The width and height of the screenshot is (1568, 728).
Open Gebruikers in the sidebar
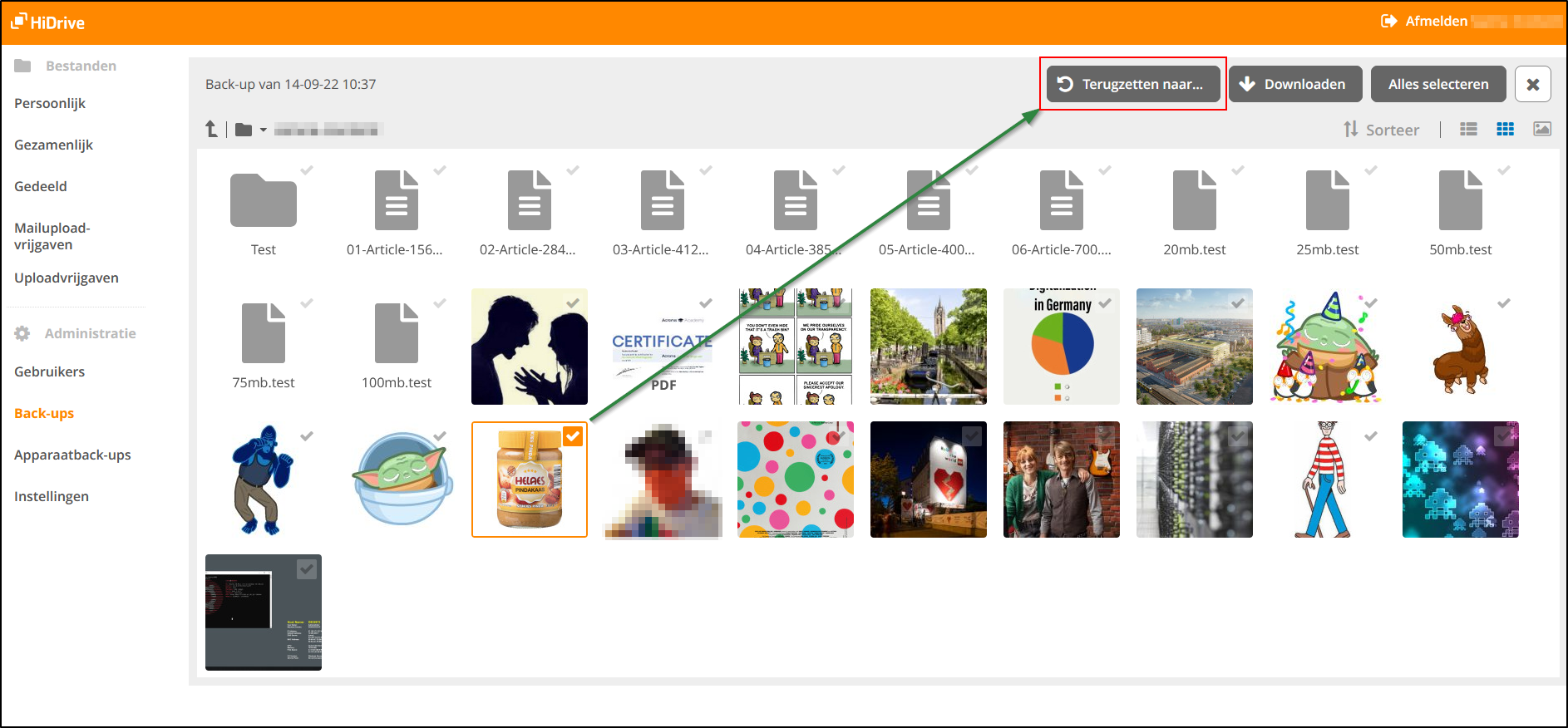pos(49,371)
